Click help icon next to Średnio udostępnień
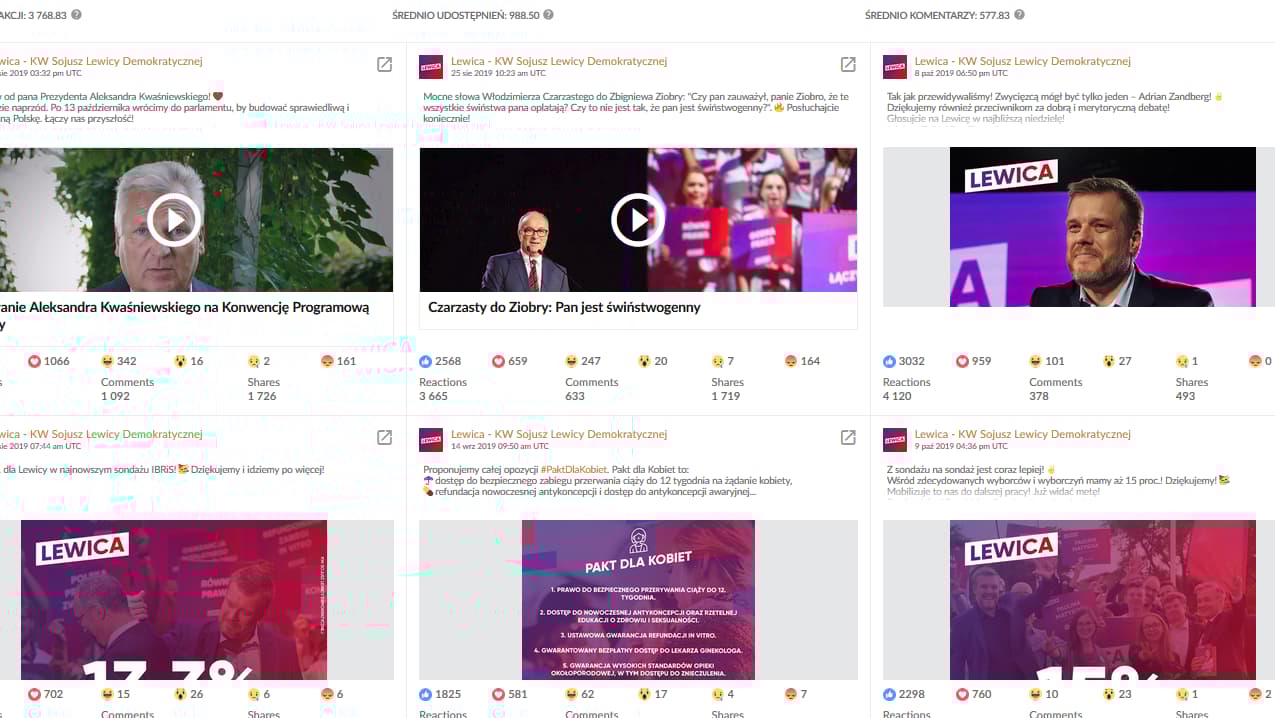1275x718 pixels. pos(548,15)
